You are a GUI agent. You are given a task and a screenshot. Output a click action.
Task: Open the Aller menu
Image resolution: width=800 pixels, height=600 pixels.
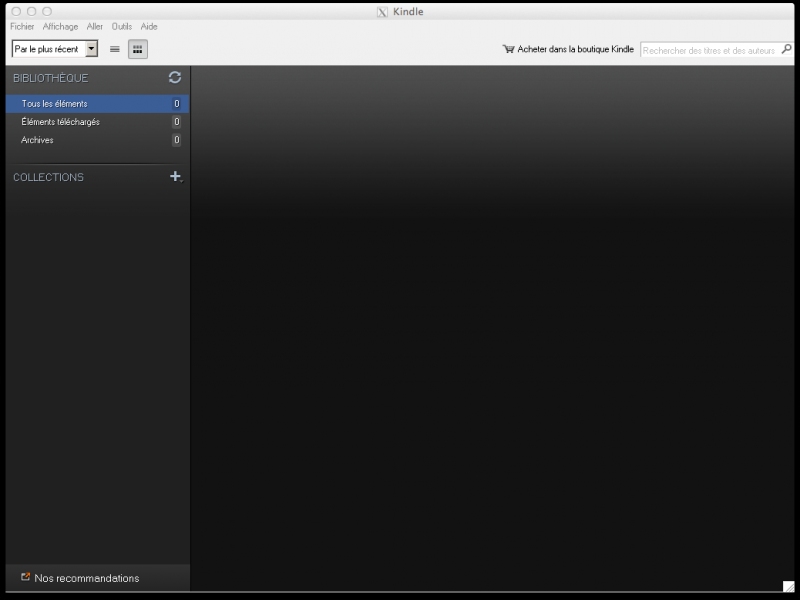pyautogui.click(x=95, y=27)
